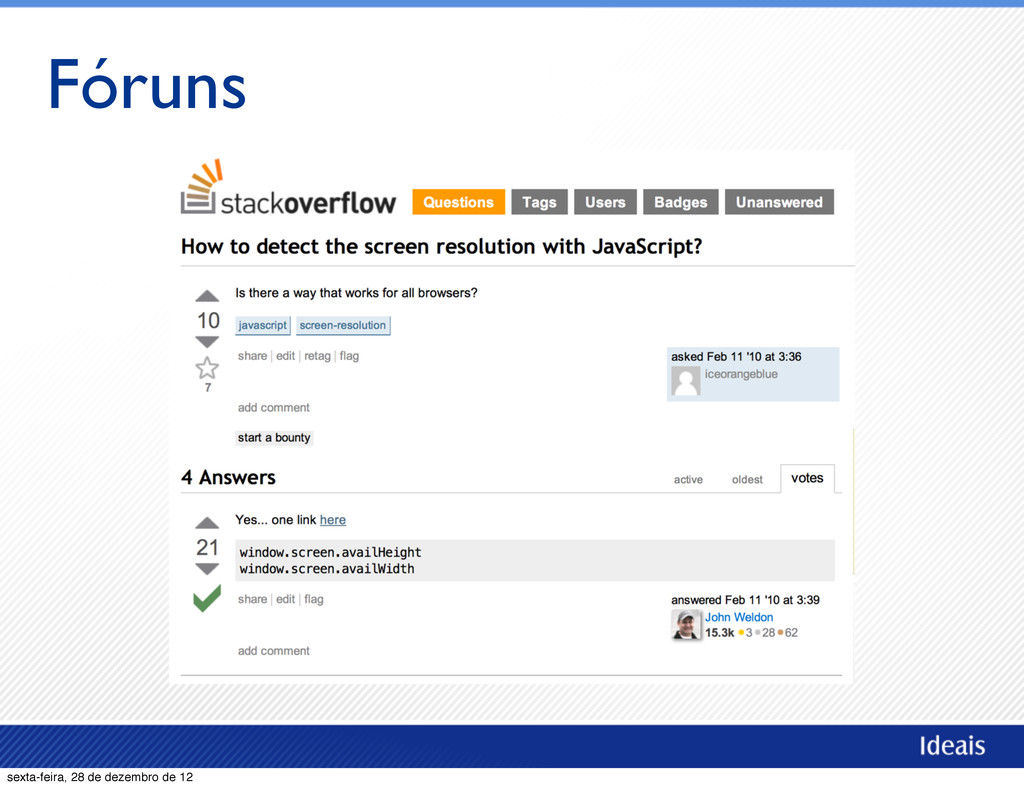Open iceorangeblue's avatar image

tap(686, 381)
